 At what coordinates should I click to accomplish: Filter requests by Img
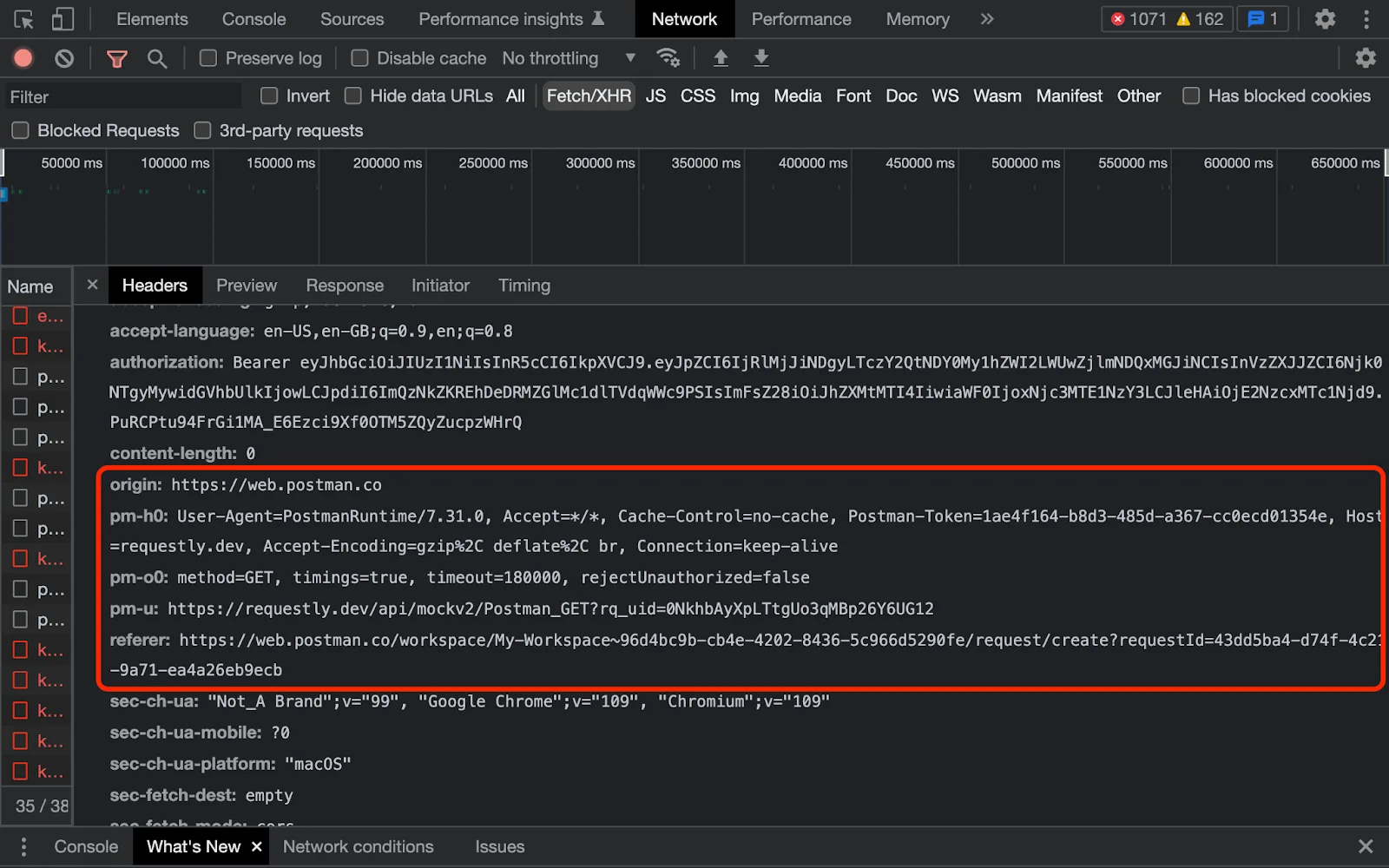(x=744, y=95)
